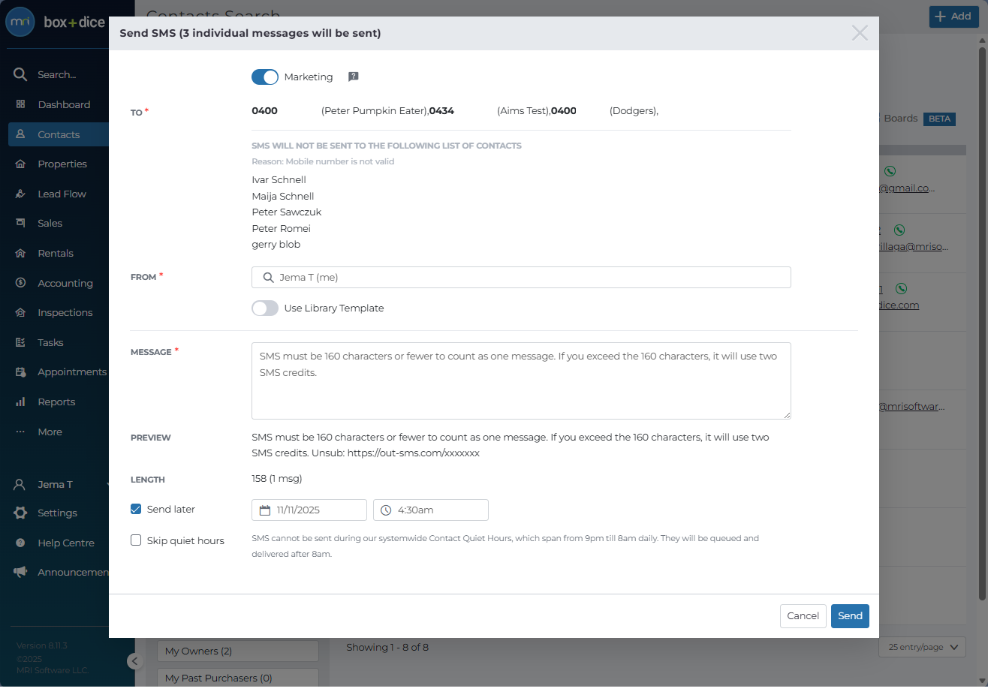Click the Contacts person icon
Image resolution: width=988 pixels, height=687 pixels.
[x=20, y=134]
